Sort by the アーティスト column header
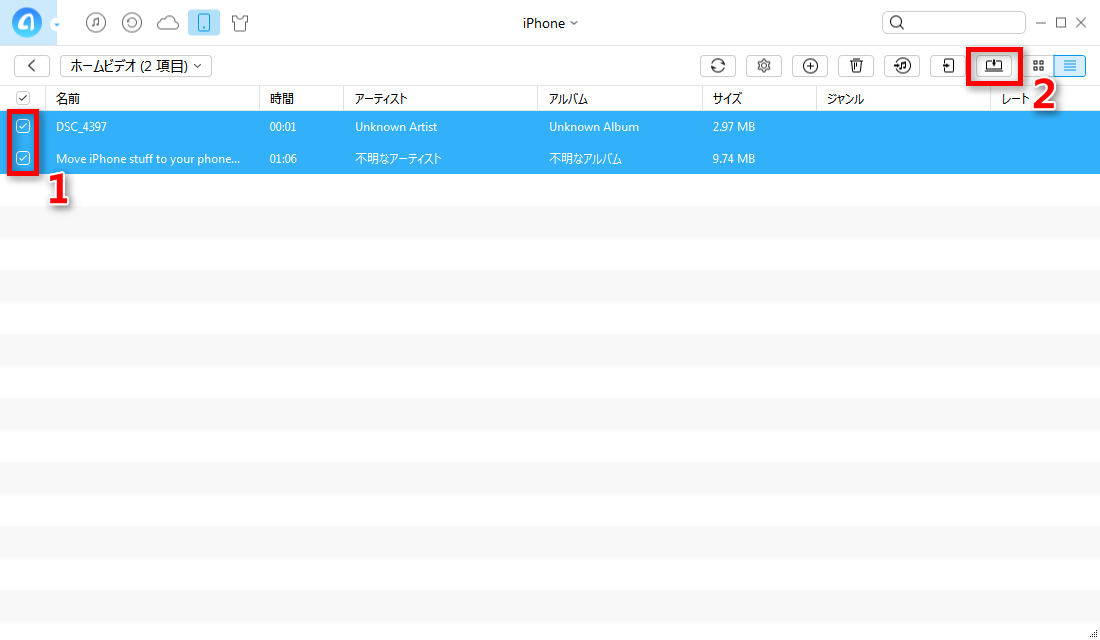The width and height of the screenshot is (1100, 640). point(441,99)
